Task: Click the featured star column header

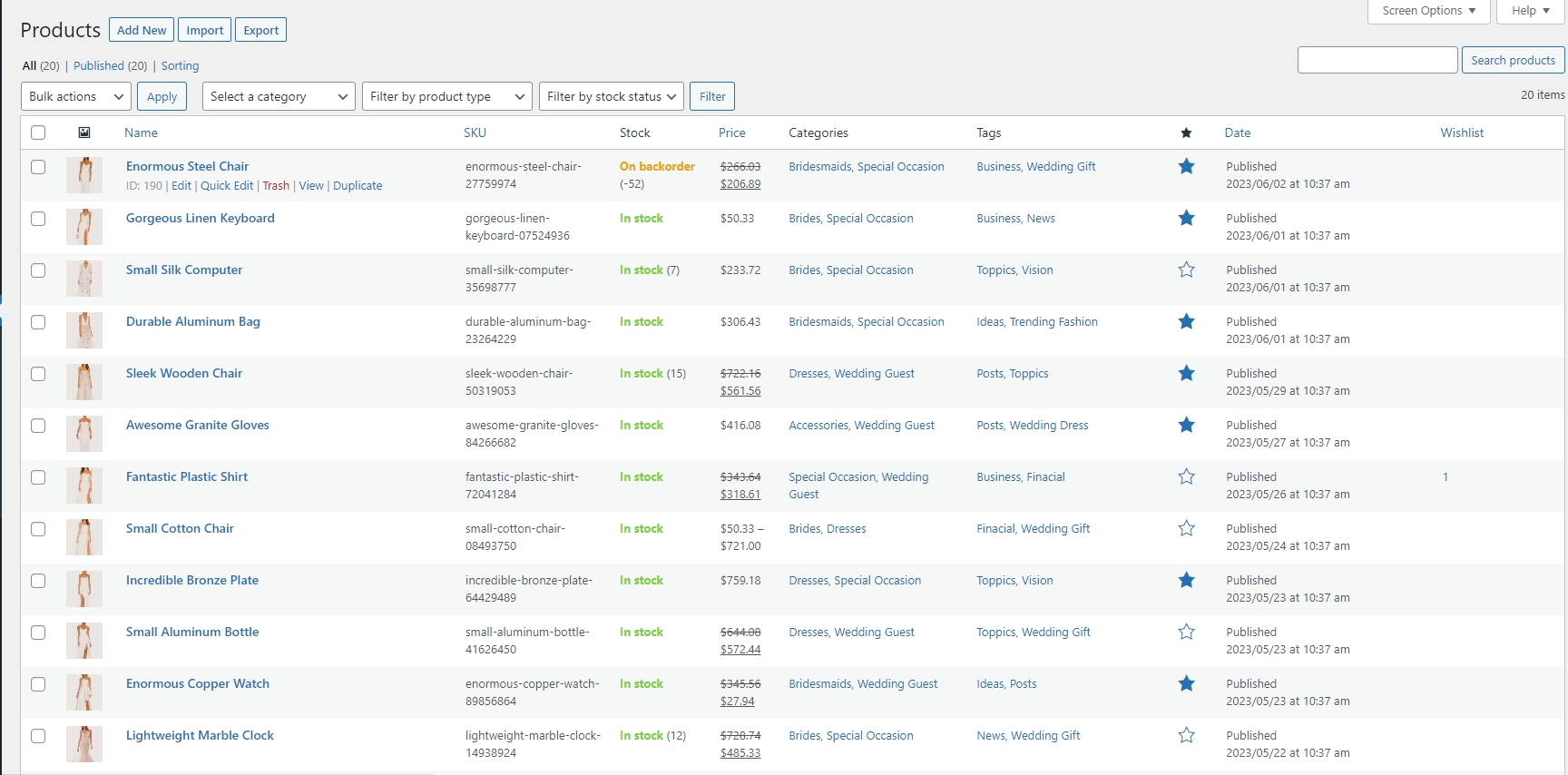Action: 1186,133
